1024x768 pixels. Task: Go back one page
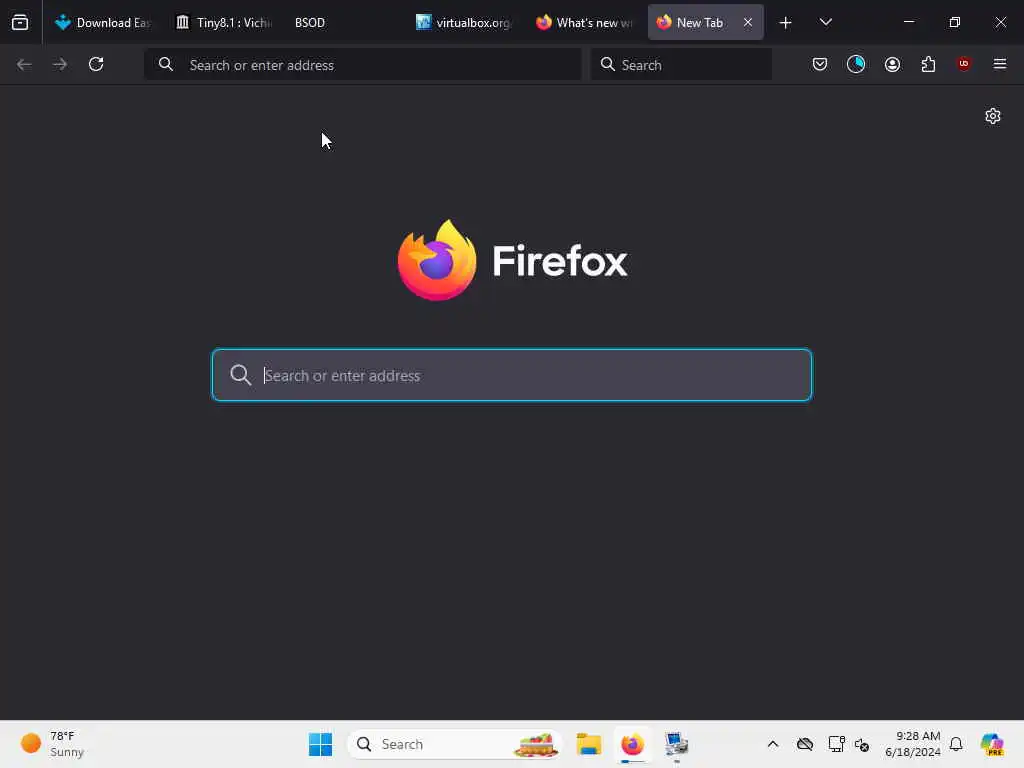pos(24,64)
